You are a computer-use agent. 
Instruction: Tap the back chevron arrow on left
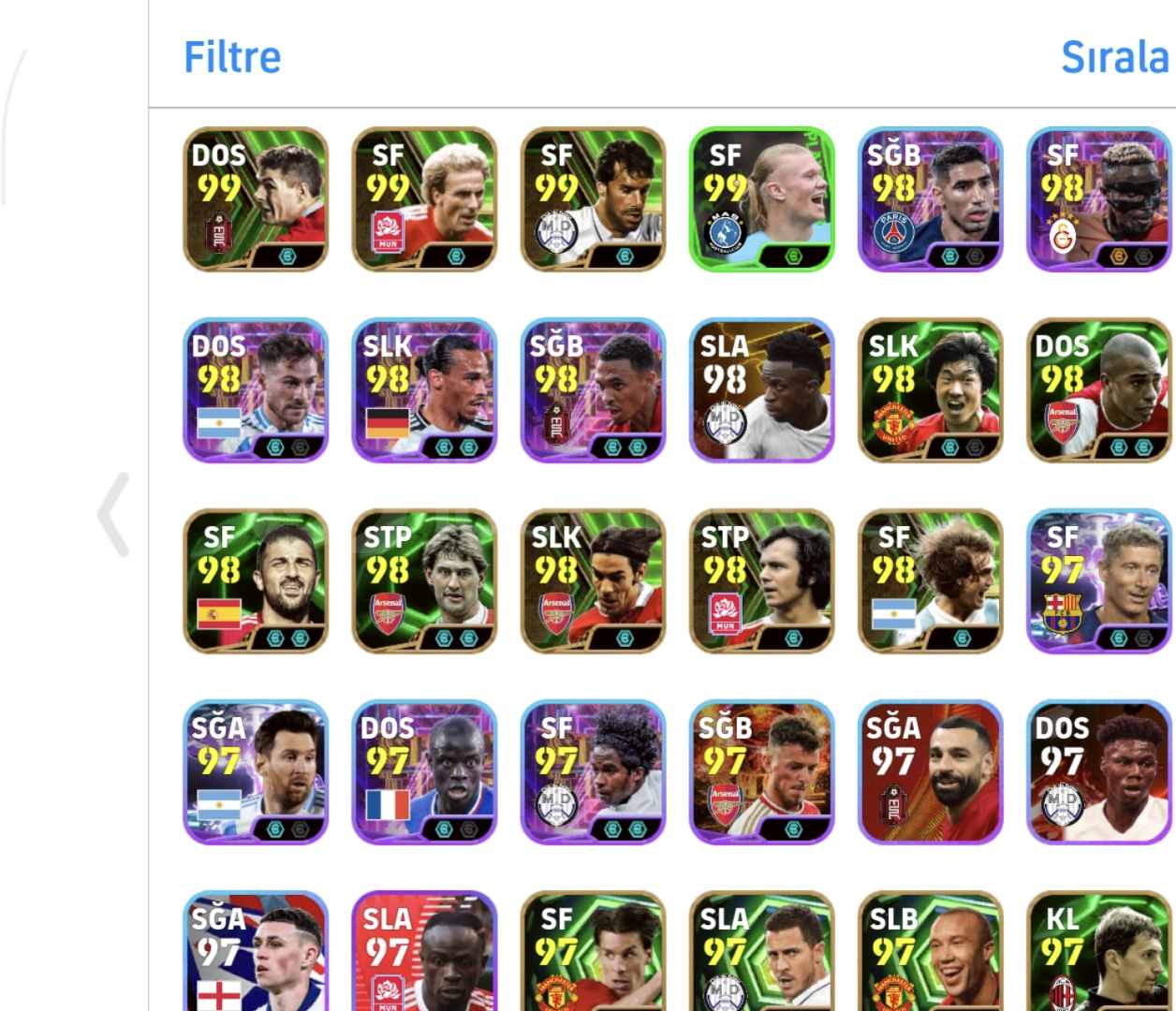[x=113, y=514]
